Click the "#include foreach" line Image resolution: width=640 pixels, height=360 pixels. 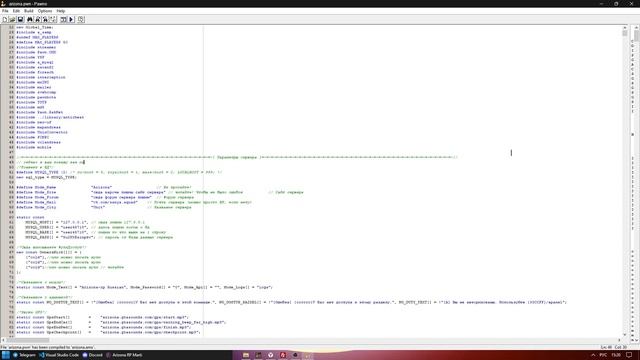point(35,72)
